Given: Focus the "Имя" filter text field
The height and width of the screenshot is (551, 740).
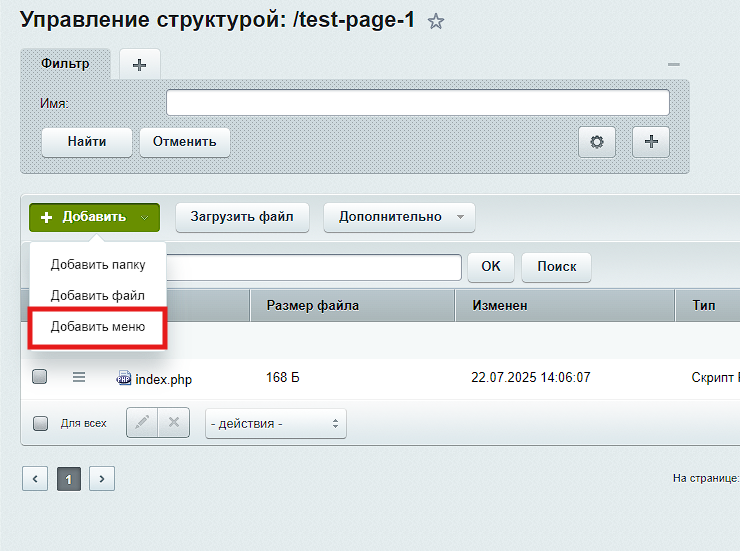Looking at the screenshot, I should (x=418, y=102).
